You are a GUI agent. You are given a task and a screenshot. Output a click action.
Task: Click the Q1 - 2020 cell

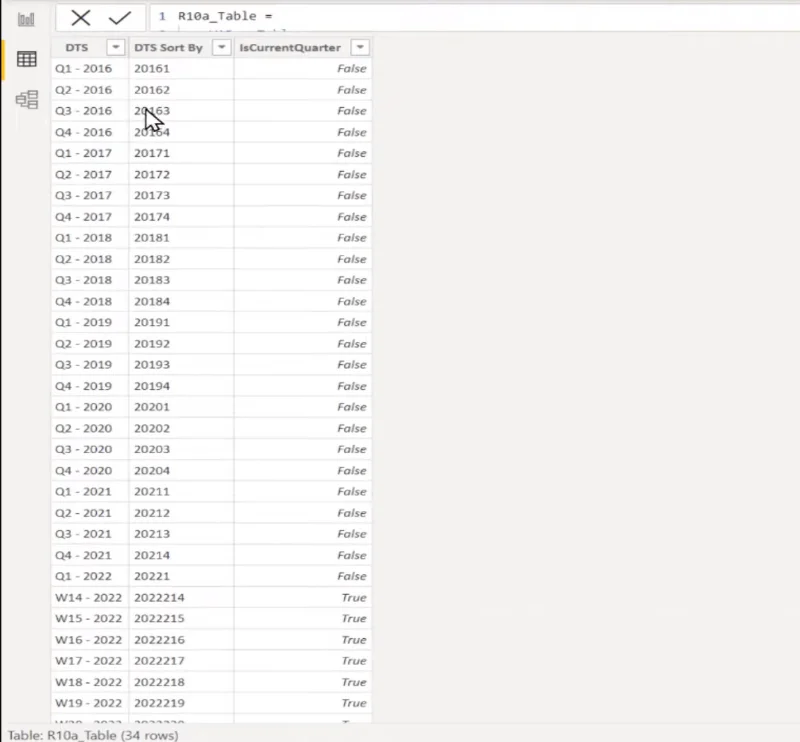point(90,407)
